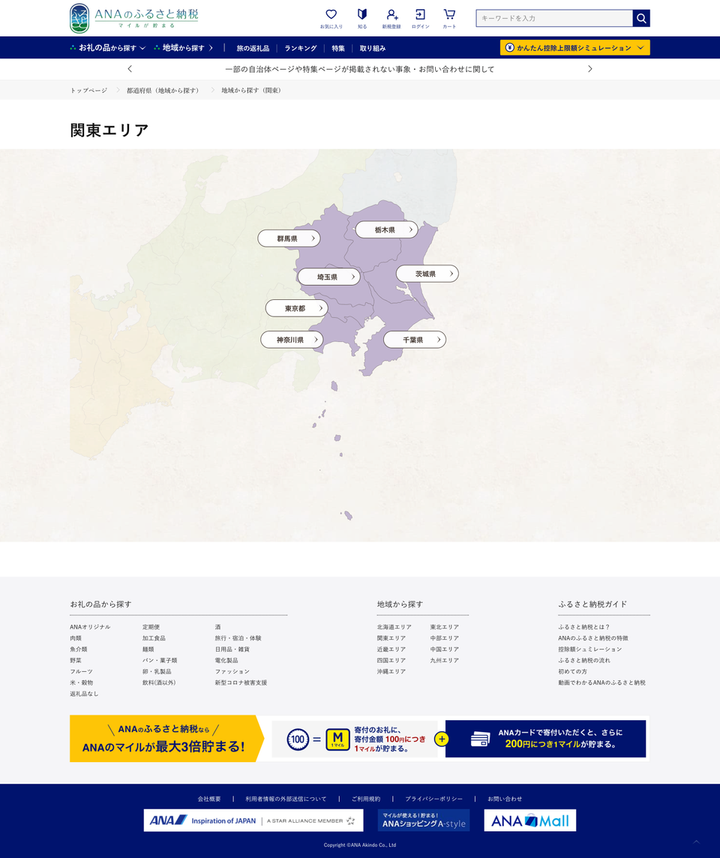Select 群馬県 on the map
The width and height of the screenshot is (720, 858).
[x=289, y=239]
